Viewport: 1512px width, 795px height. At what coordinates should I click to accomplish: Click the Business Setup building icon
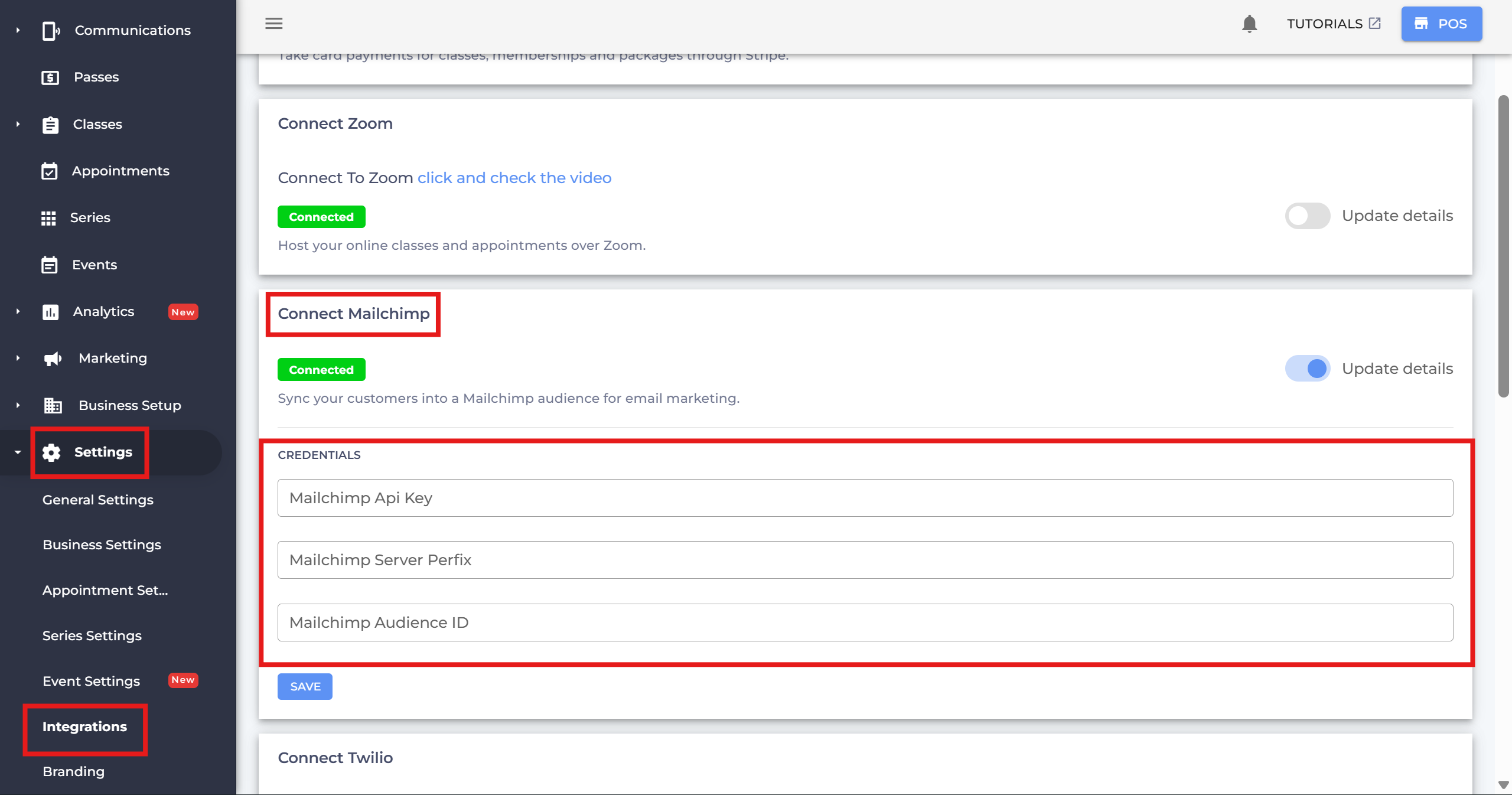coord(53,405)
